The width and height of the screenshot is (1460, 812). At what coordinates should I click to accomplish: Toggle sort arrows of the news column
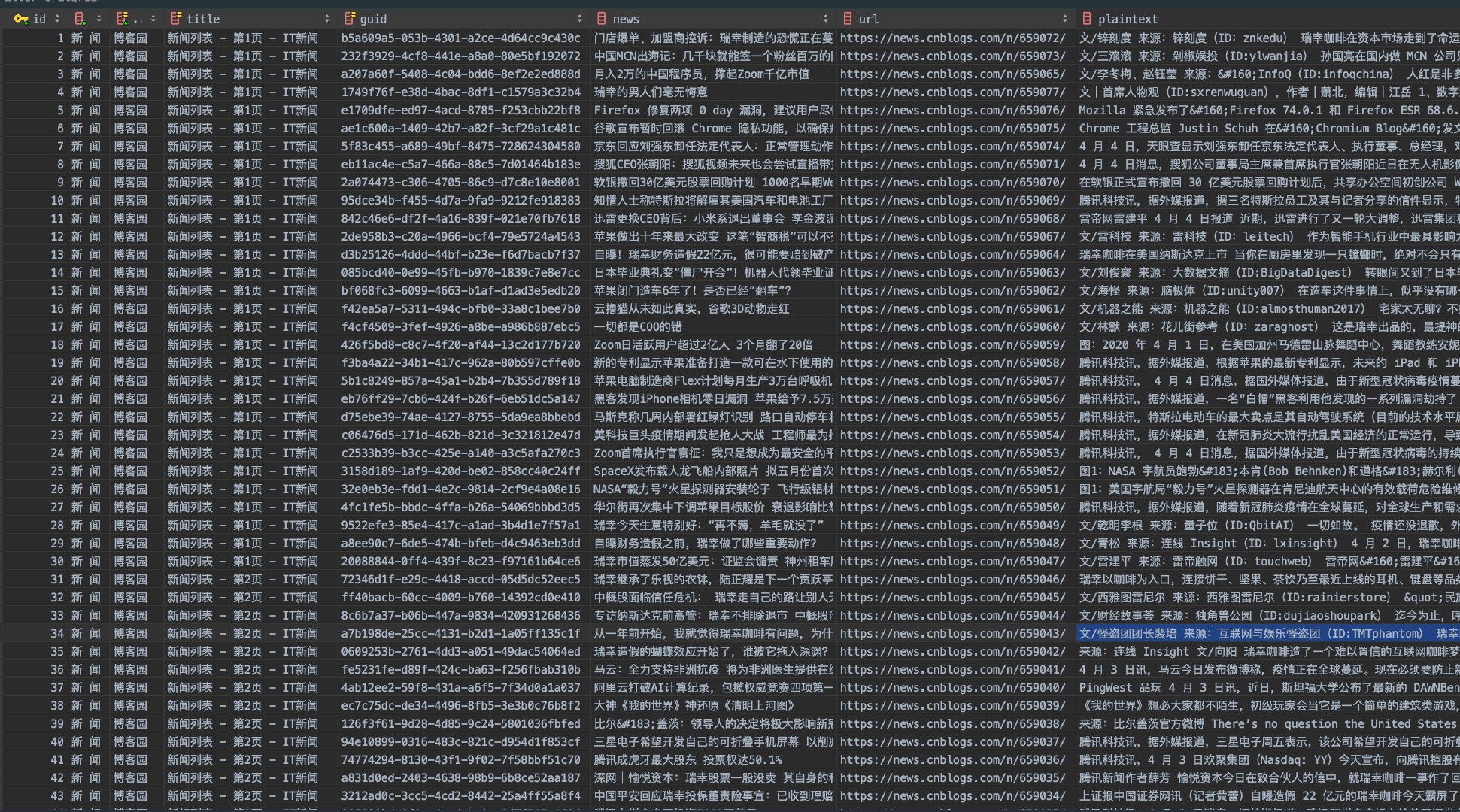[x=825, y=19]
